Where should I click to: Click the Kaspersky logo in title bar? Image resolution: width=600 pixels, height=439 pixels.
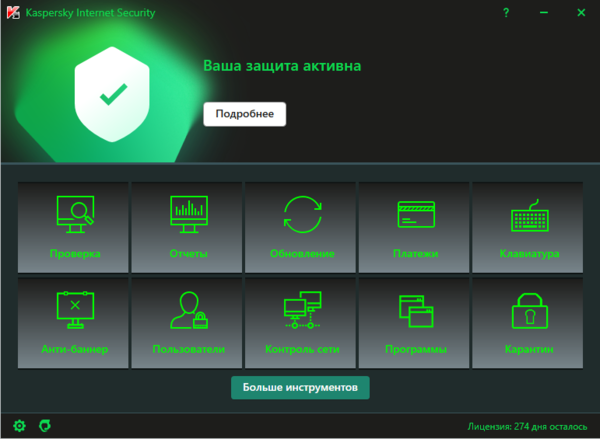(x=13, y=13)
